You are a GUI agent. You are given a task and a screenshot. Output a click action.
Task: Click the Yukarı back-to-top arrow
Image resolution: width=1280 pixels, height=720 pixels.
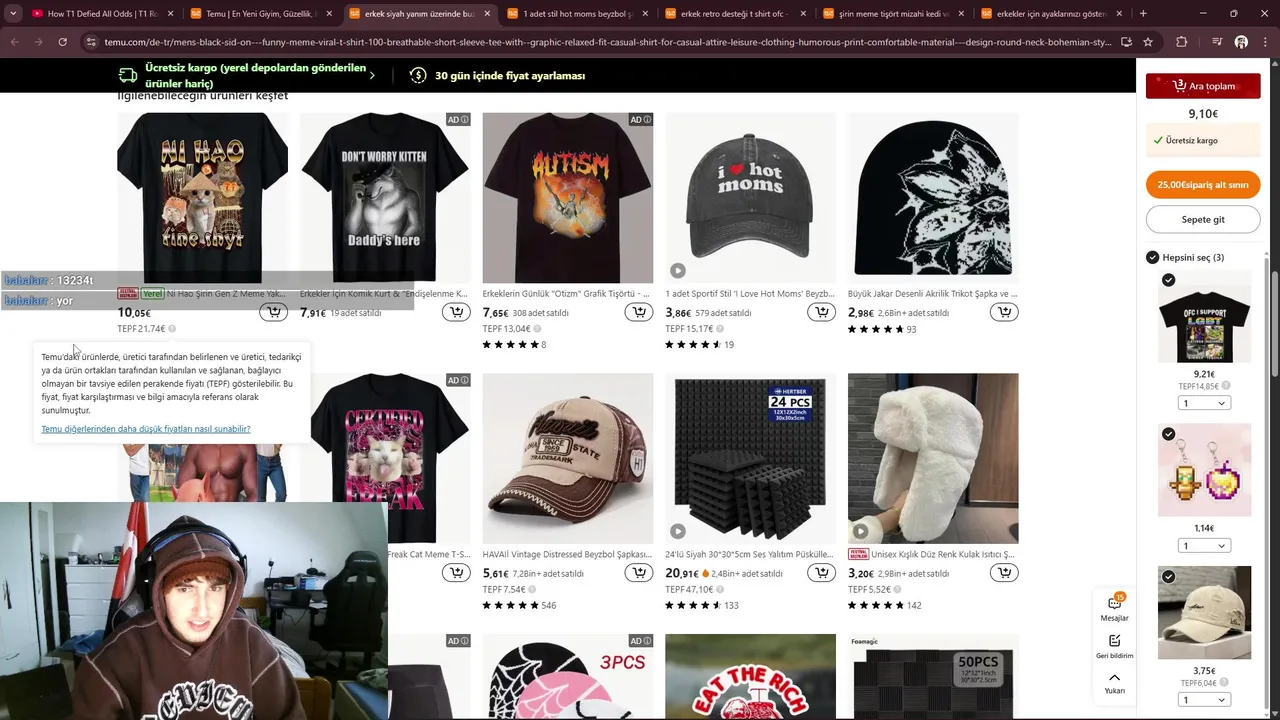1114,683
